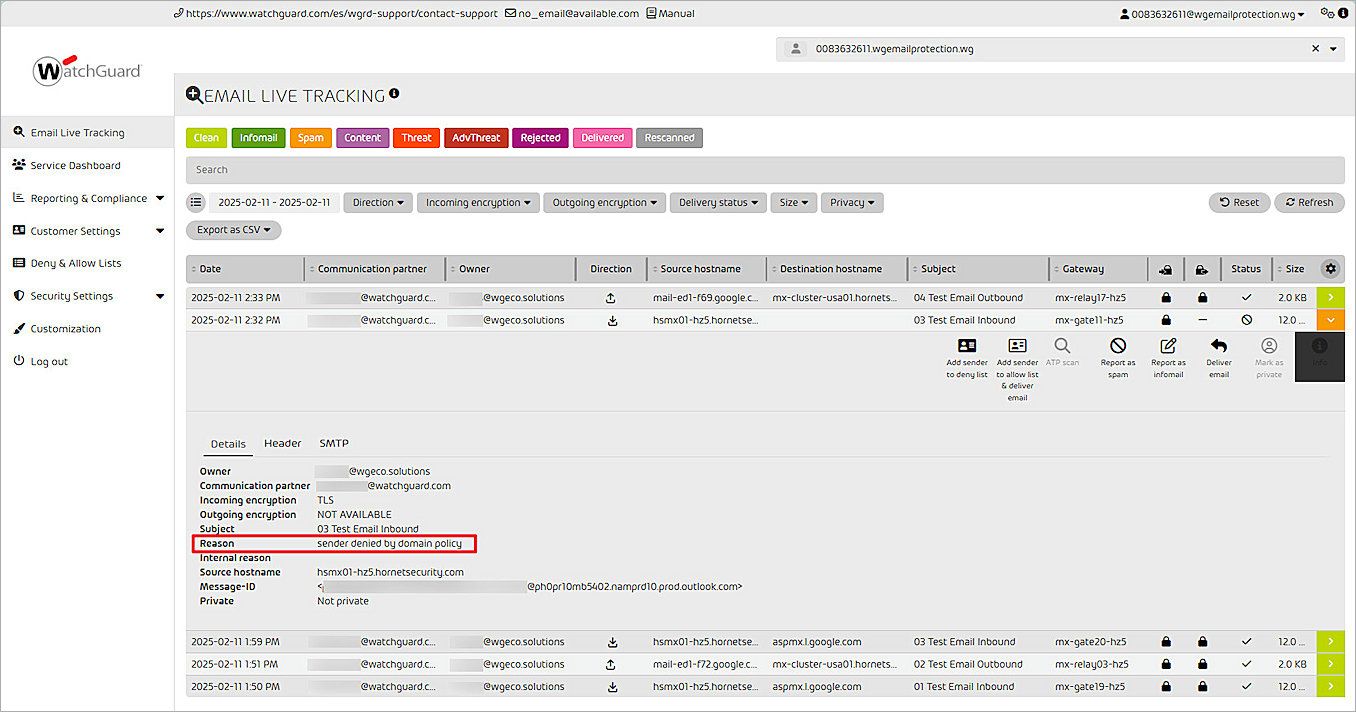This screenshot has width=1356, height=712.
Task: Click the incoming encryption lock column header
Action: (x=1165, y=269)
